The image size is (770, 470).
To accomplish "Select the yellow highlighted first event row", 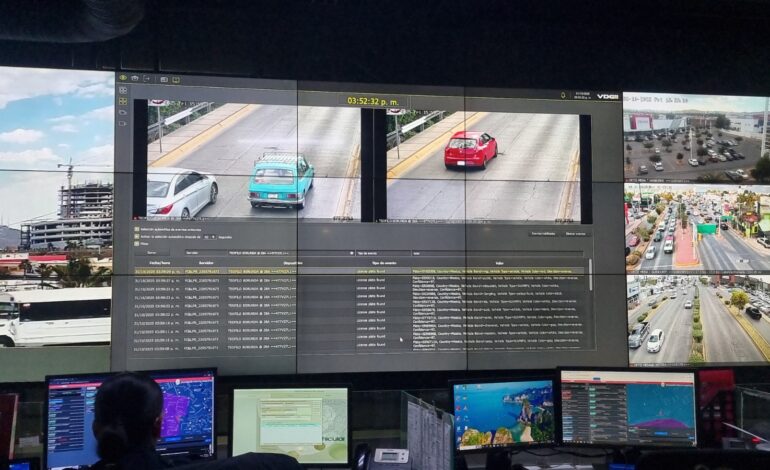I will click(360, 271).
